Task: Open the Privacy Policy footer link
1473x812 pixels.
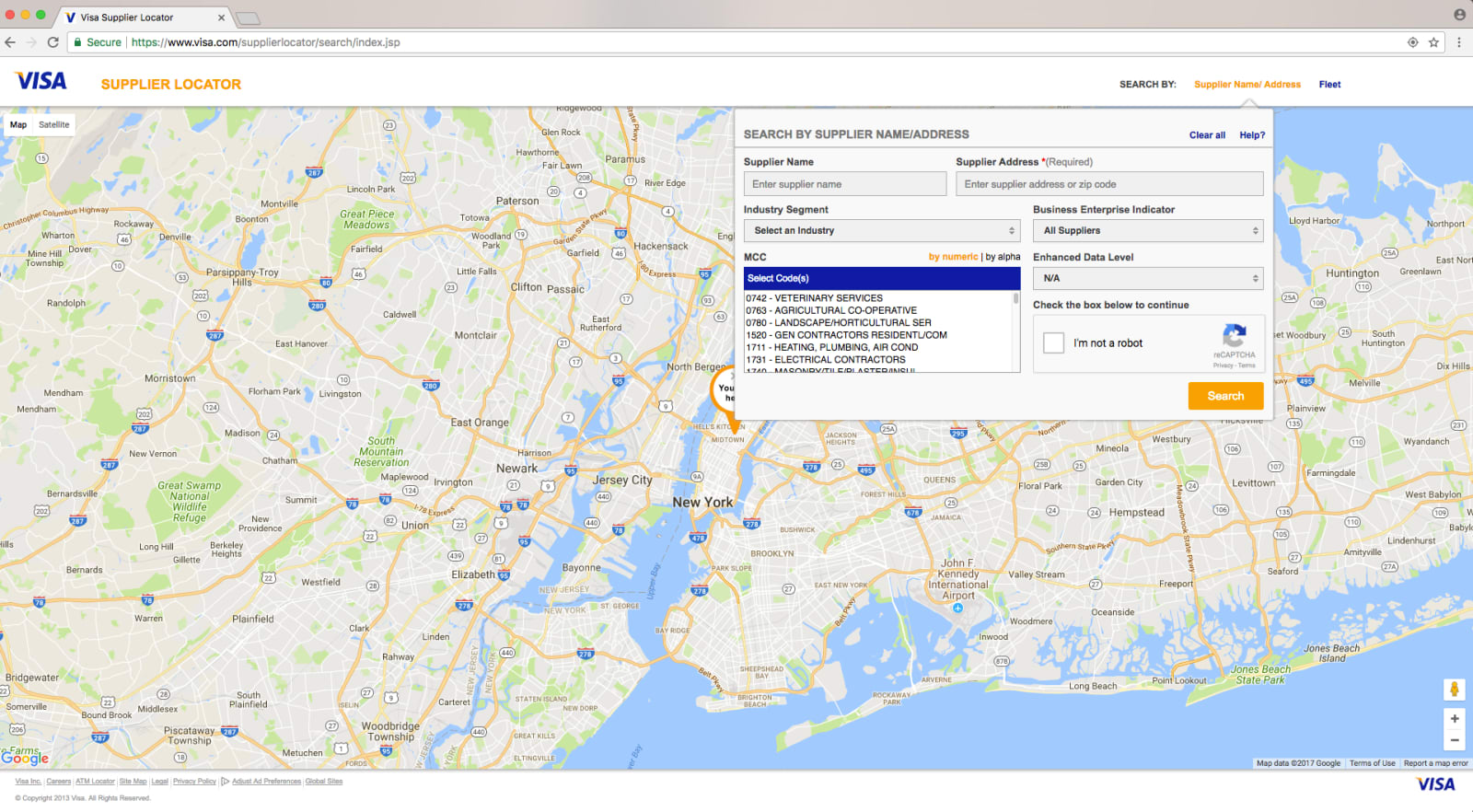Action: tap(194, 782)
